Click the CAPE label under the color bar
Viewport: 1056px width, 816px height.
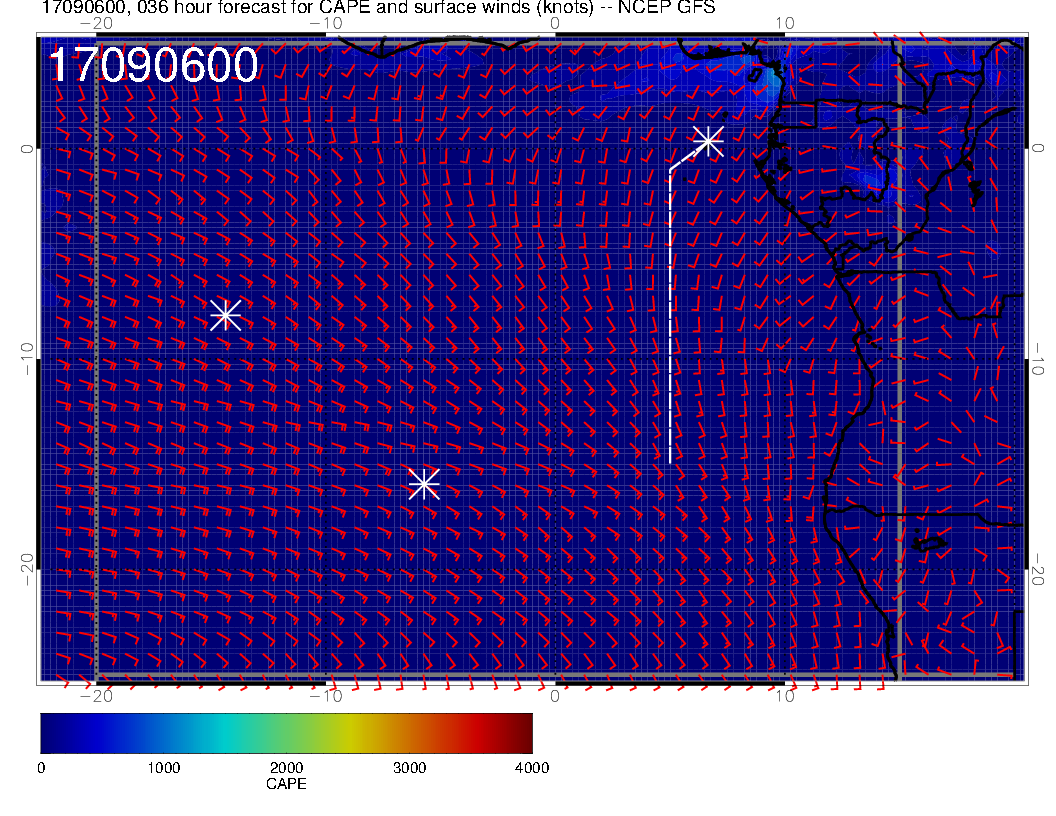pyautogui.click(x=286, y=784)
